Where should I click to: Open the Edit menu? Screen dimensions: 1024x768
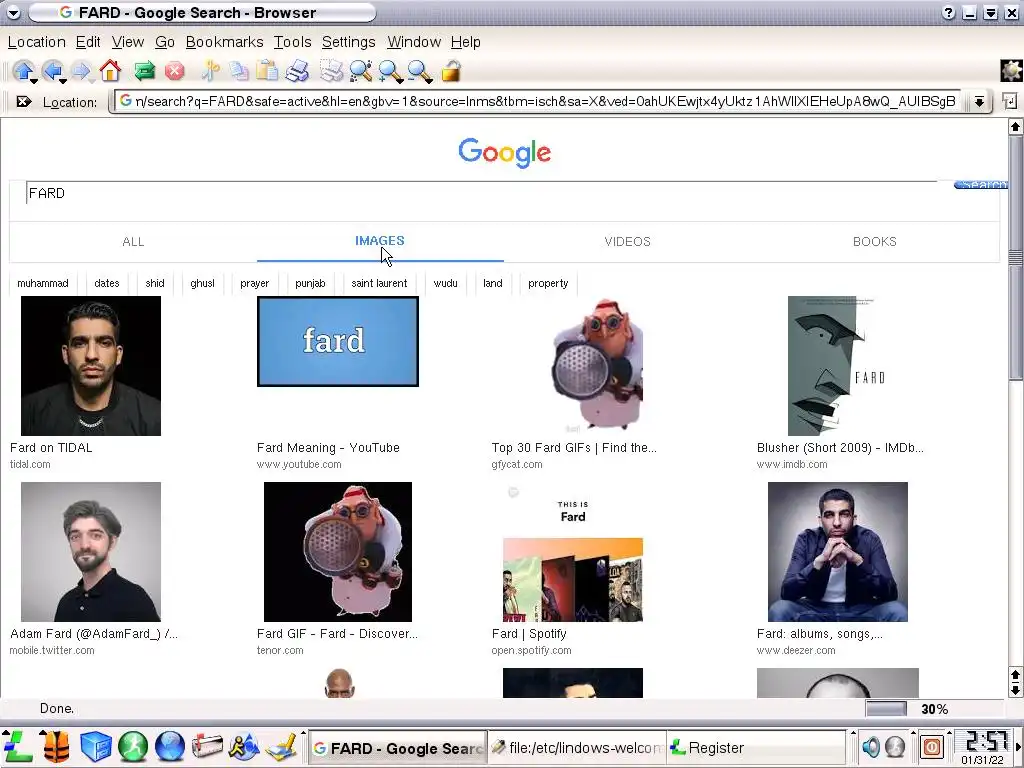pos(88,42)
